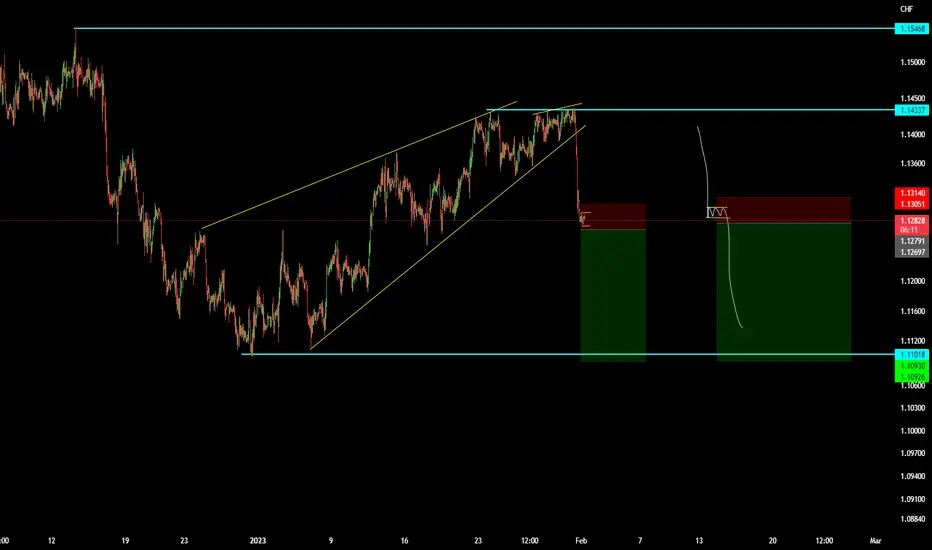Select the 1.11018 cyan price tag
This screenshot has height=550, width=932.
pos(912,354)
